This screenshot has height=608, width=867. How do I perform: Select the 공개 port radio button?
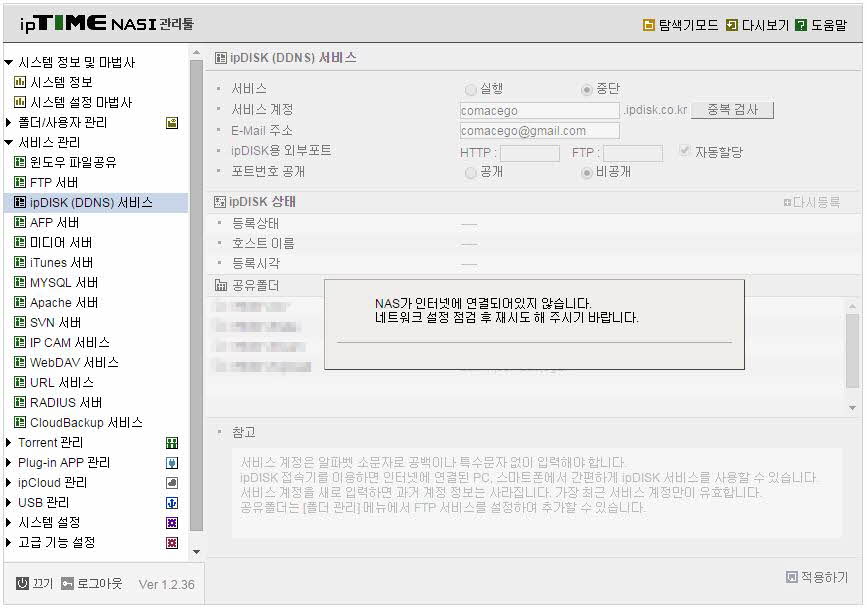pyautogui.click(x=471, y=173)
